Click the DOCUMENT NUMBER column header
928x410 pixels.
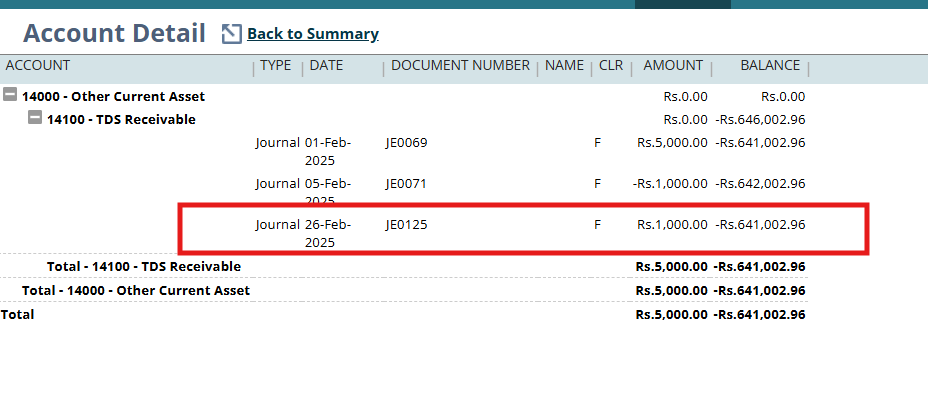(x=460, y=66)
